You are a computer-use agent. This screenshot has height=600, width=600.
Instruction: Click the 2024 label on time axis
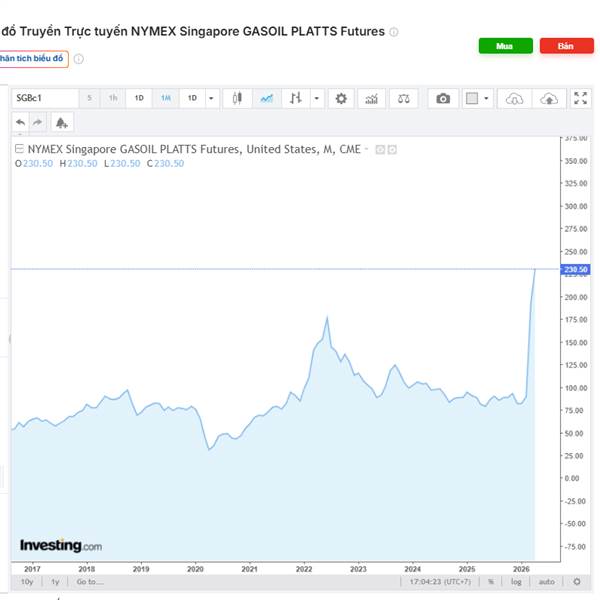412,569
